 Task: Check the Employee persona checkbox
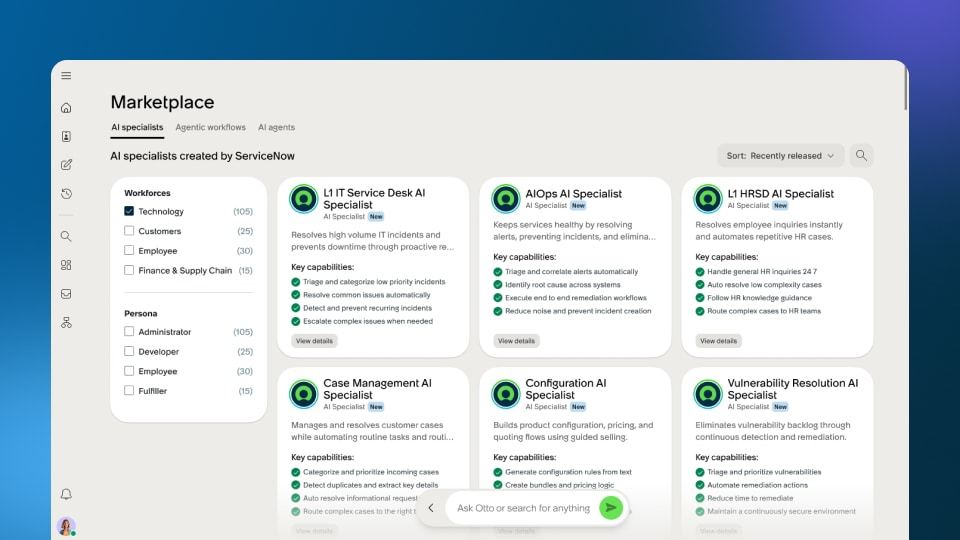129,371
